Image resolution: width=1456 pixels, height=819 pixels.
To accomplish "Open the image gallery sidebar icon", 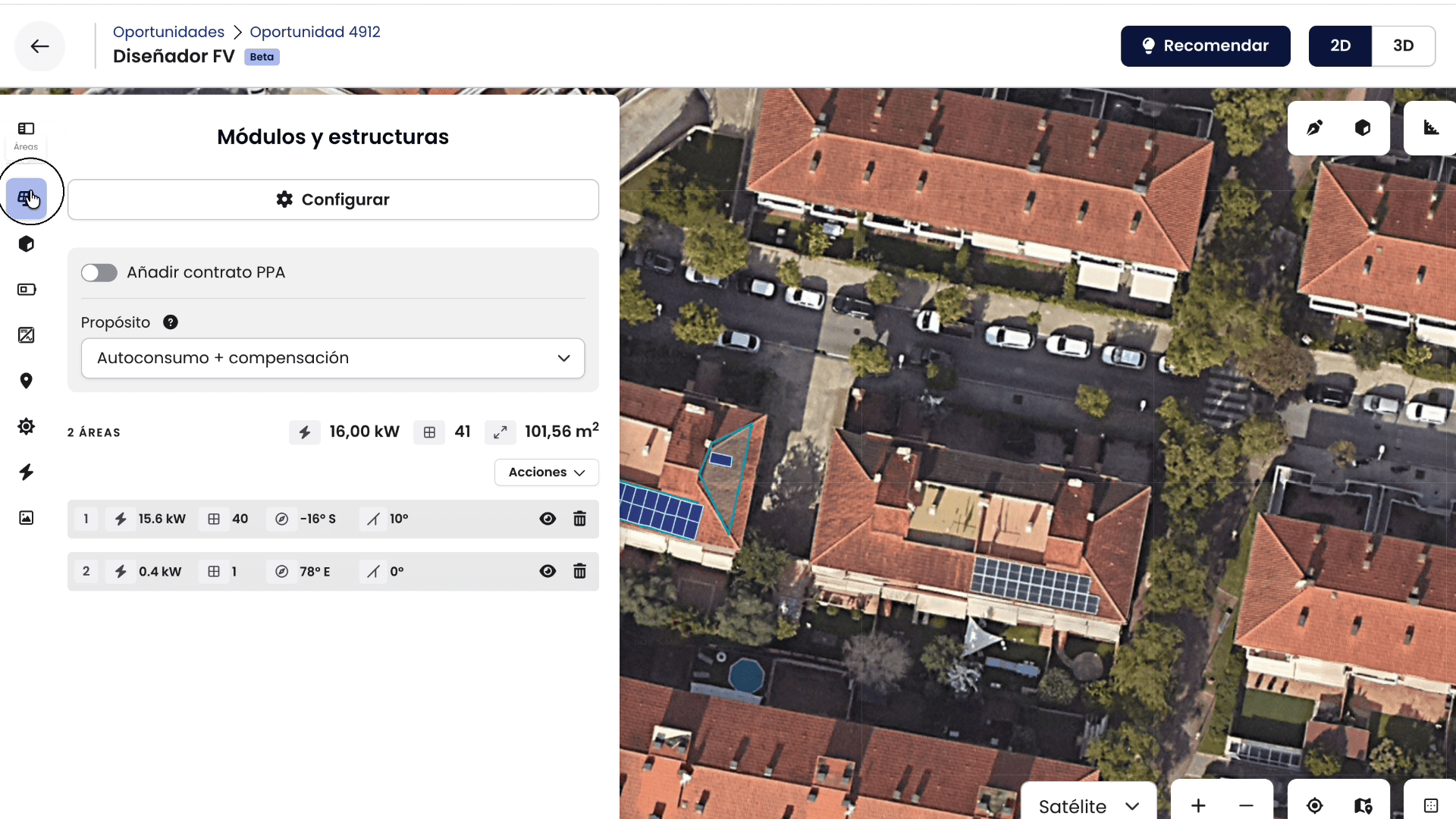I will pyautogui.click(x=27, y=518).
